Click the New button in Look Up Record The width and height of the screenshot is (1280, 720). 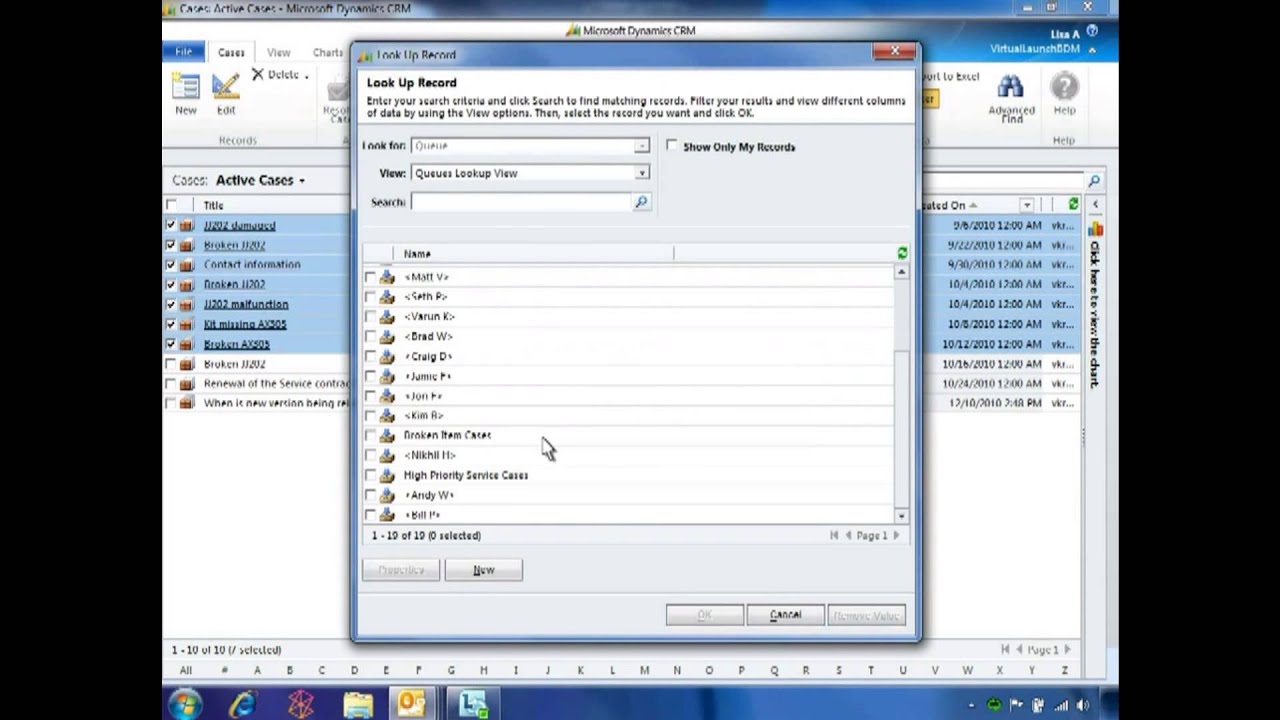click(484, 570)
